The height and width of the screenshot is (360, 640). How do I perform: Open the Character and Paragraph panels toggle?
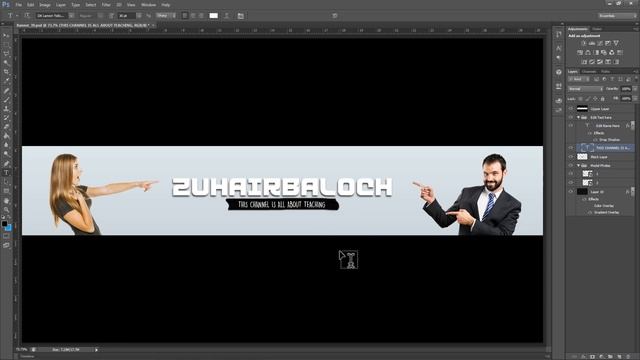[x=241, y=16]
